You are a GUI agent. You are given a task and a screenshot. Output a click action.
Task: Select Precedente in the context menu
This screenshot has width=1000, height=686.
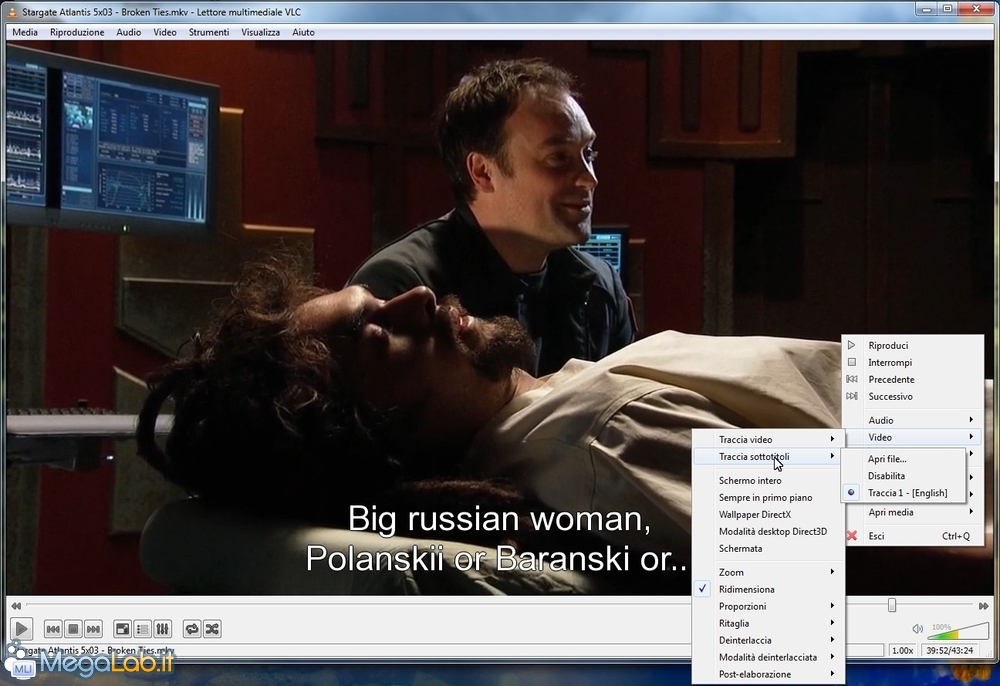pos(913,379)
